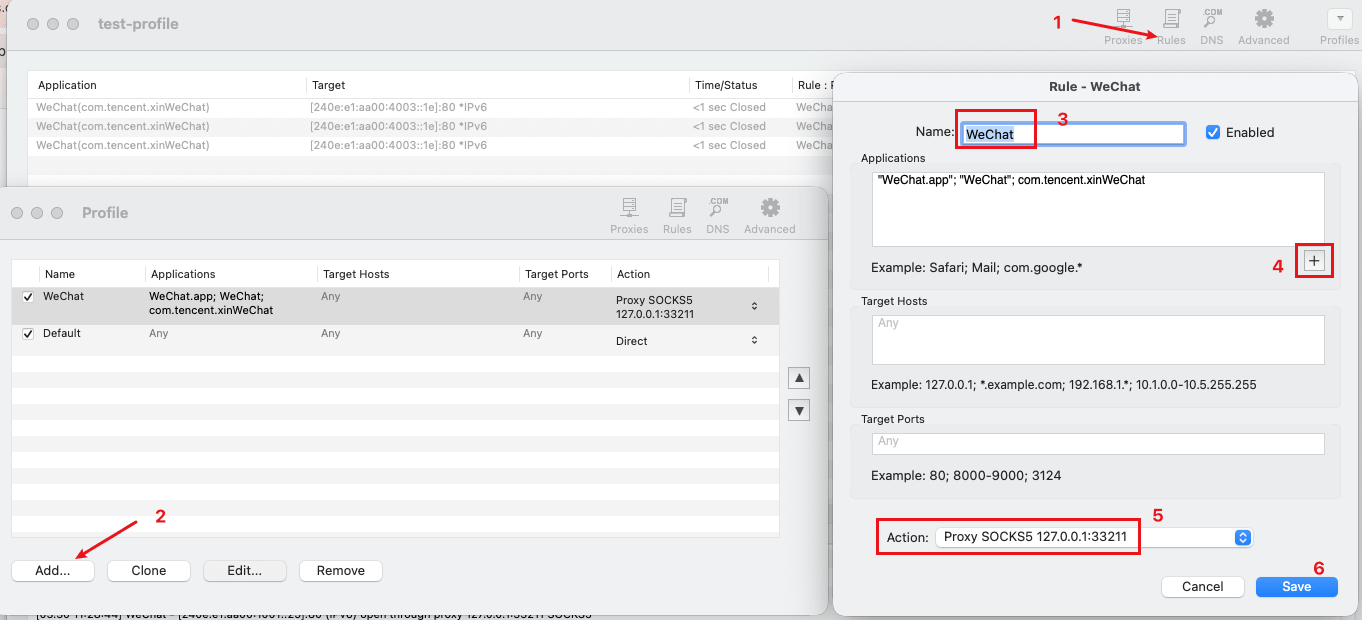This screenshot has height=620, width=1362.
Task: Open WeChat row action dropdown
Action: tap(754, 306)
